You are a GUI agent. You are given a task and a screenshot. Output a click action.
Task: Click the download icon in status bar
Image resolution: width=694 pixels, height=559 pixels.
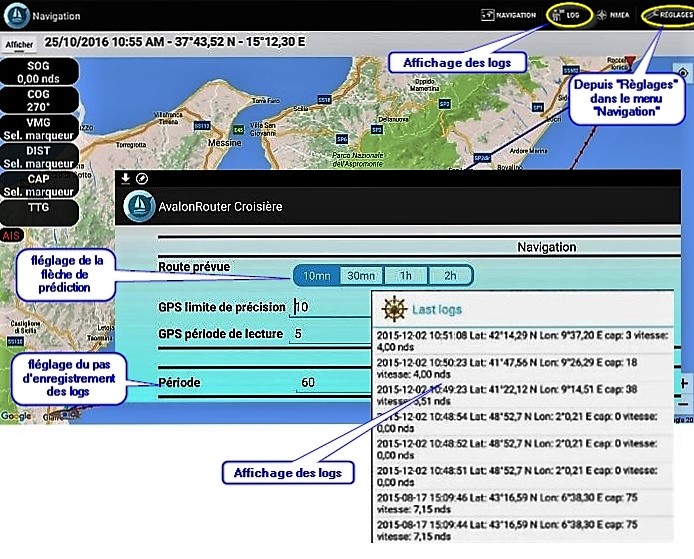[125, 178]
